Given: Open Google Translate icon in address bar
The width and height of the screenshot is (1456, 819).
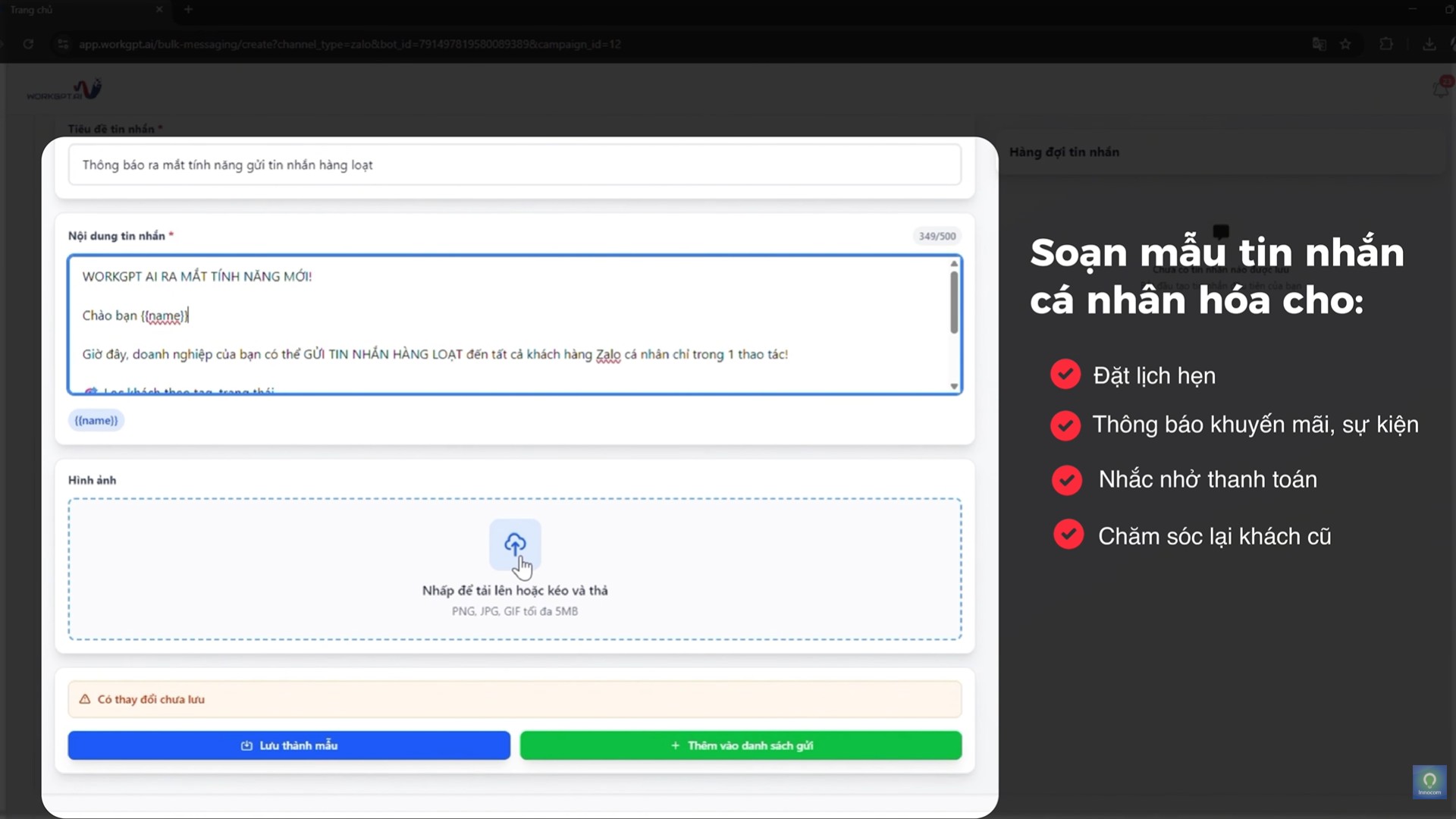Looking at the screenshot, I should pyautogui.click(x=1319, y=44).
